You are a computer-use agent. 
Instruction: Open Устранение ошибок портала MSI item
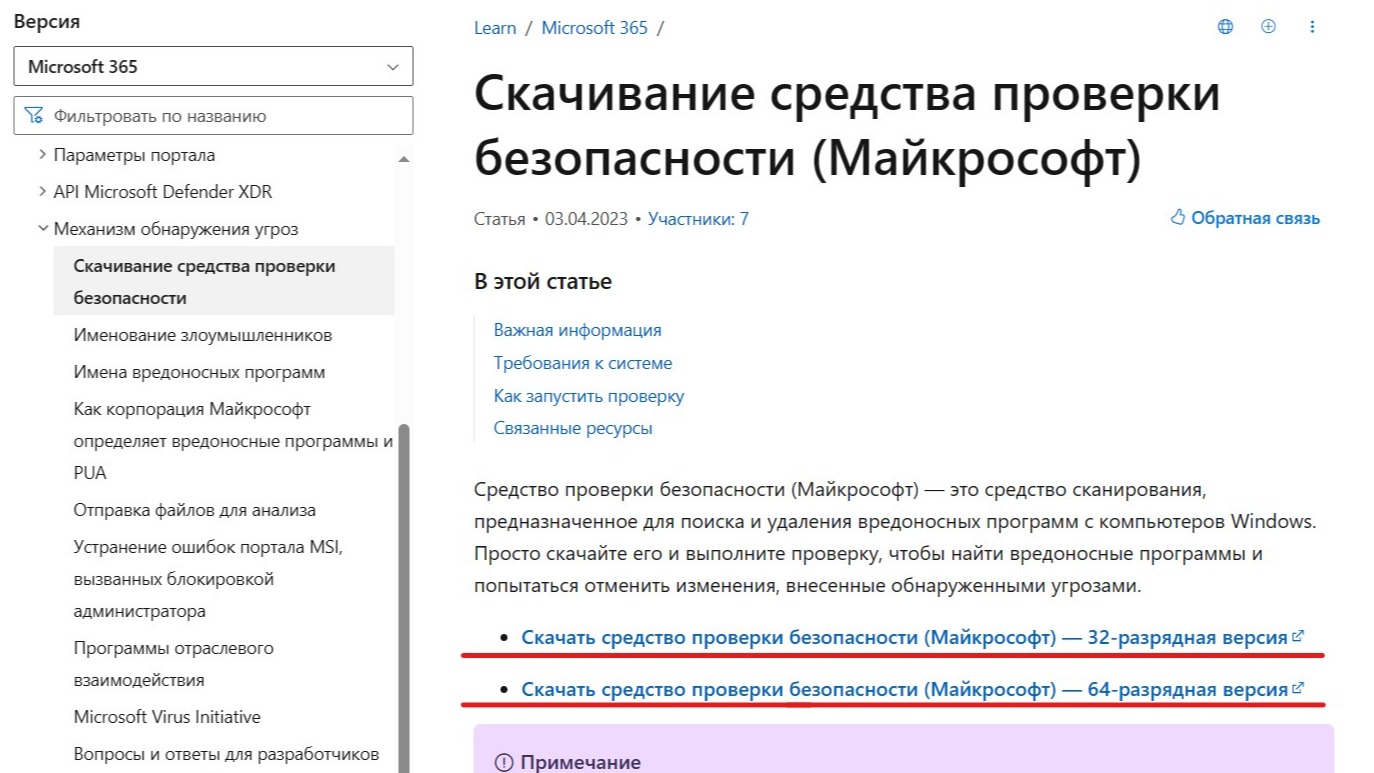(209, 579)
